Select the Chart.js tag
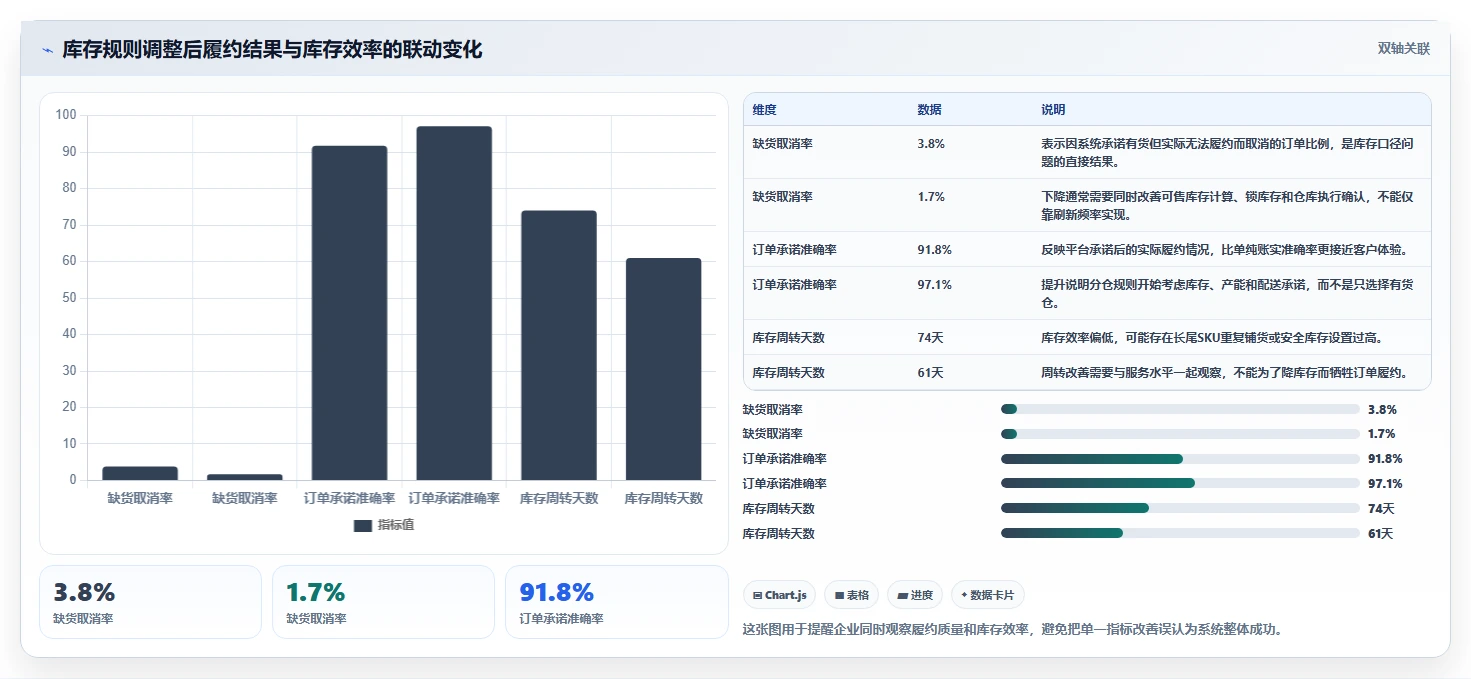This screenshot has height=679, width=1471. click(x=780, y=595)
